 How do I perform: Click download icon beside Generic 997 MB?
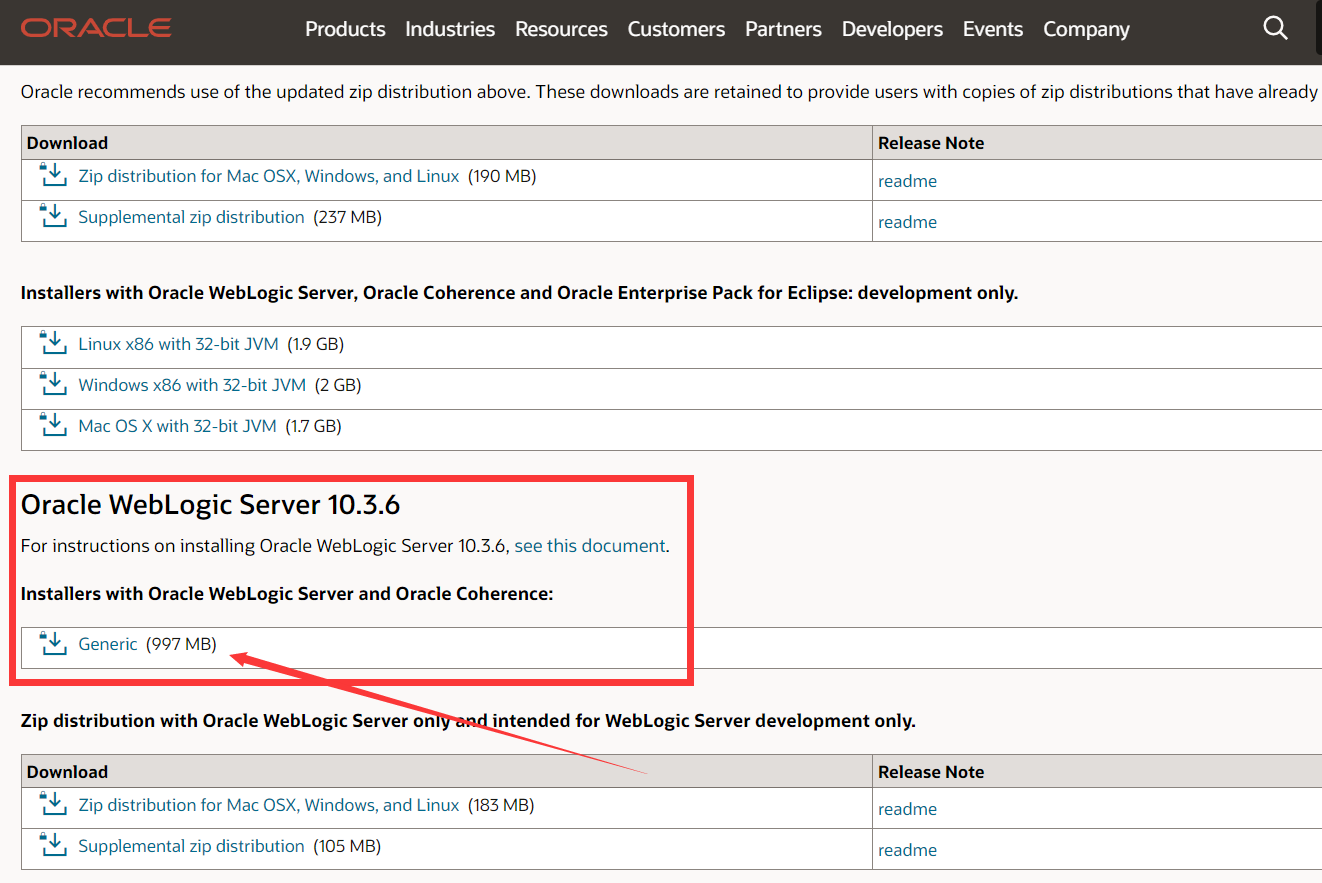(x=53, y=643)
